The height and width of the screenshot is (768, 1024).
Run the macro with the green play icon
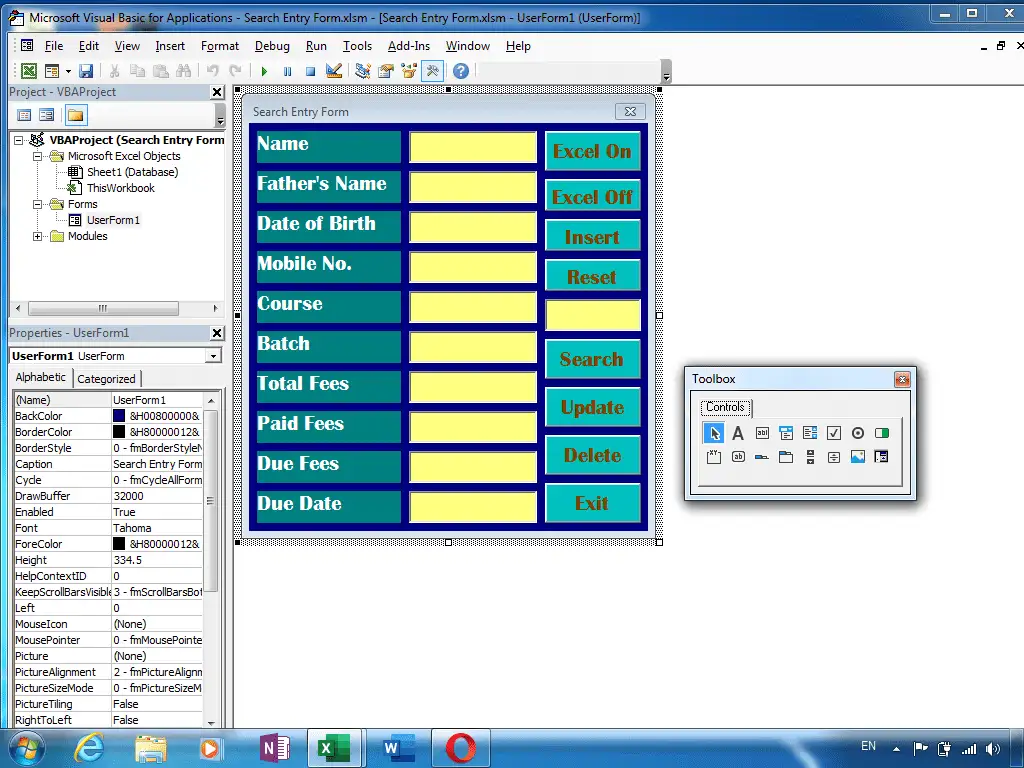tap(264, 71)
